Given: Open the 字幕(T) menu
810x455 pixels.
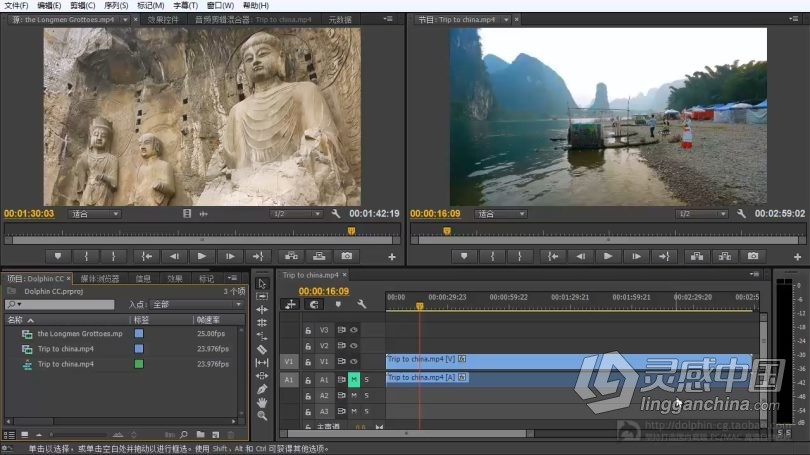Looking at the screenshot, I should [185, 6].
